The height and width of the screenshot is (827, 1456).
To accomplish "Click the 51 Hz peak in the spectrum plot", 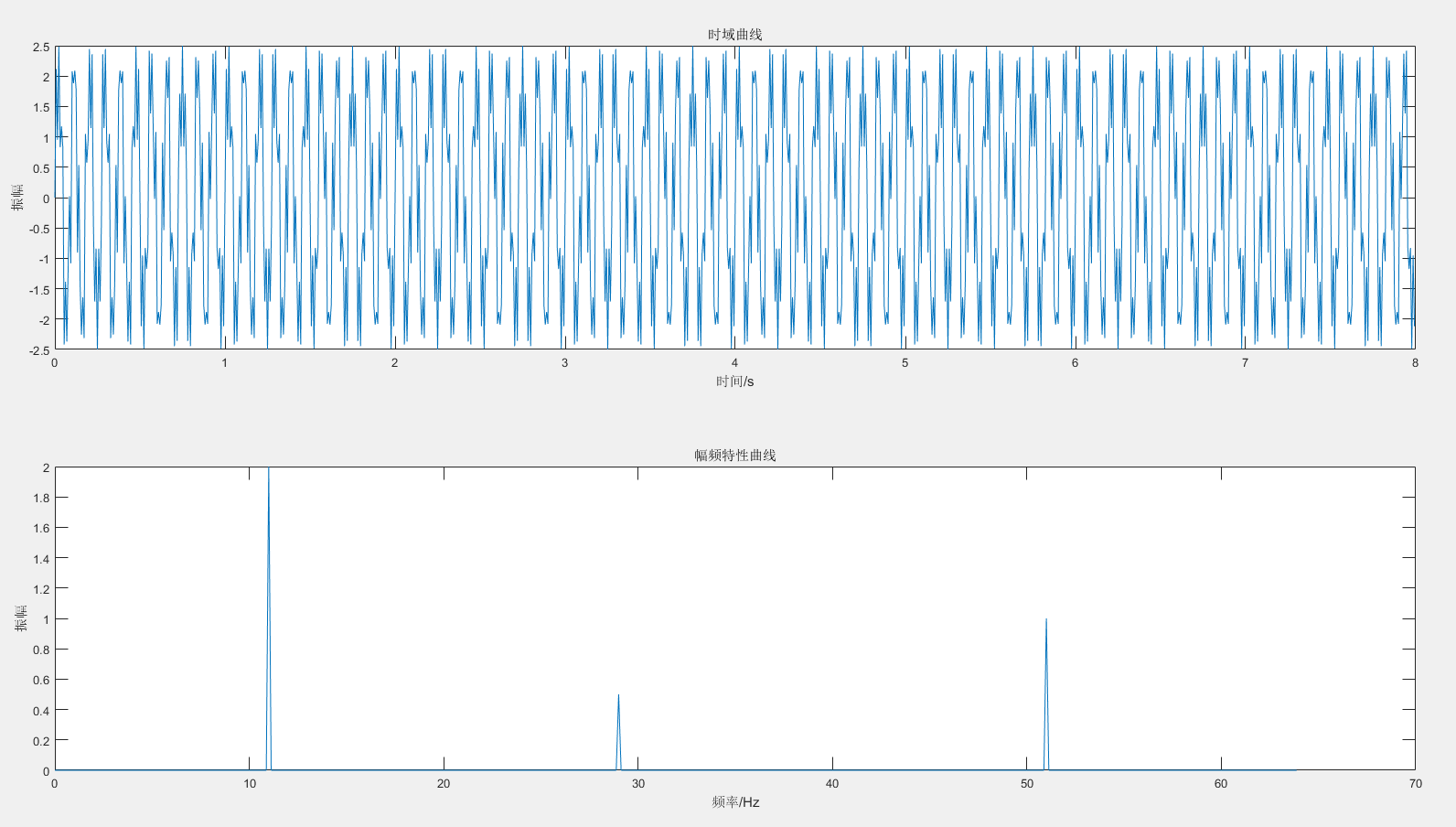I will (x=1046, y=694).
